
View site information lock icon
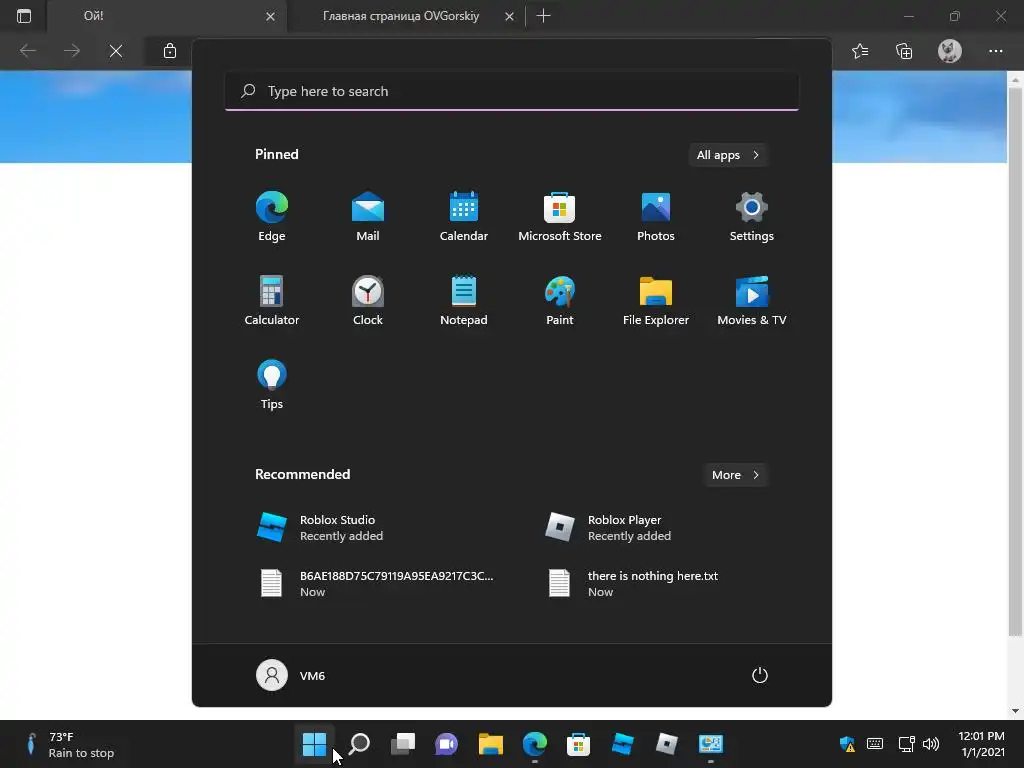pyautogui.click(x=170, y=51)
